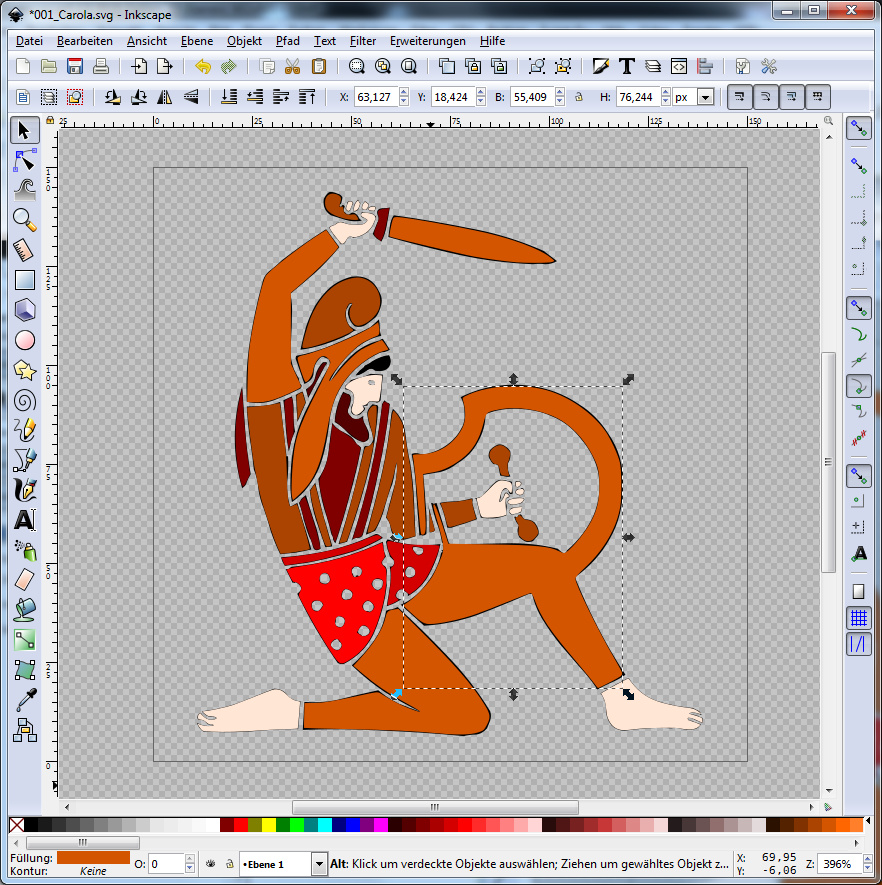
Task: Choose the Star and polygon tool
Action: click(25, 370)
